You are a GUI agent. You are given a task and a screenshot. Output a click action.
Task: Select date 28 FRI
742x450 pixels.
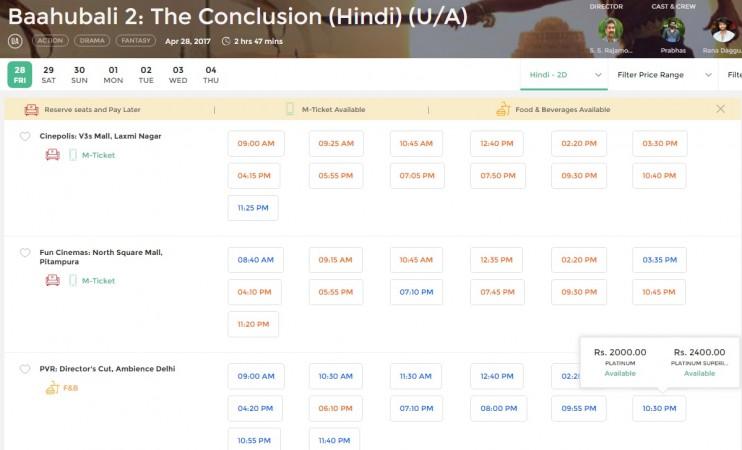click(x=20, y=75)
